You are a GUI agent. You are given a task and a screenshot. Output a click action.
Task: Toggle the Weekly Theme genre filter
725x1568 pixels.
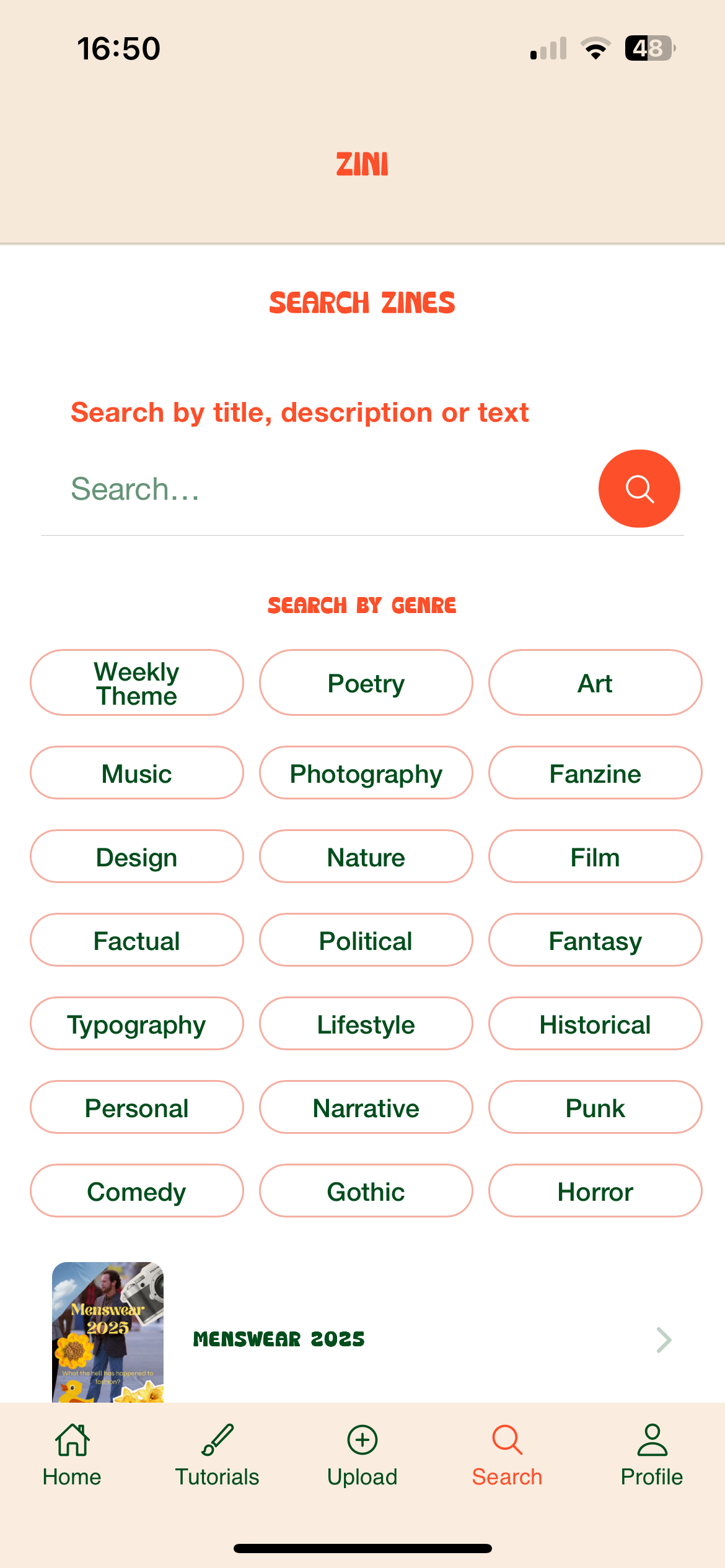pyautogui.click(x=137, y=682)
